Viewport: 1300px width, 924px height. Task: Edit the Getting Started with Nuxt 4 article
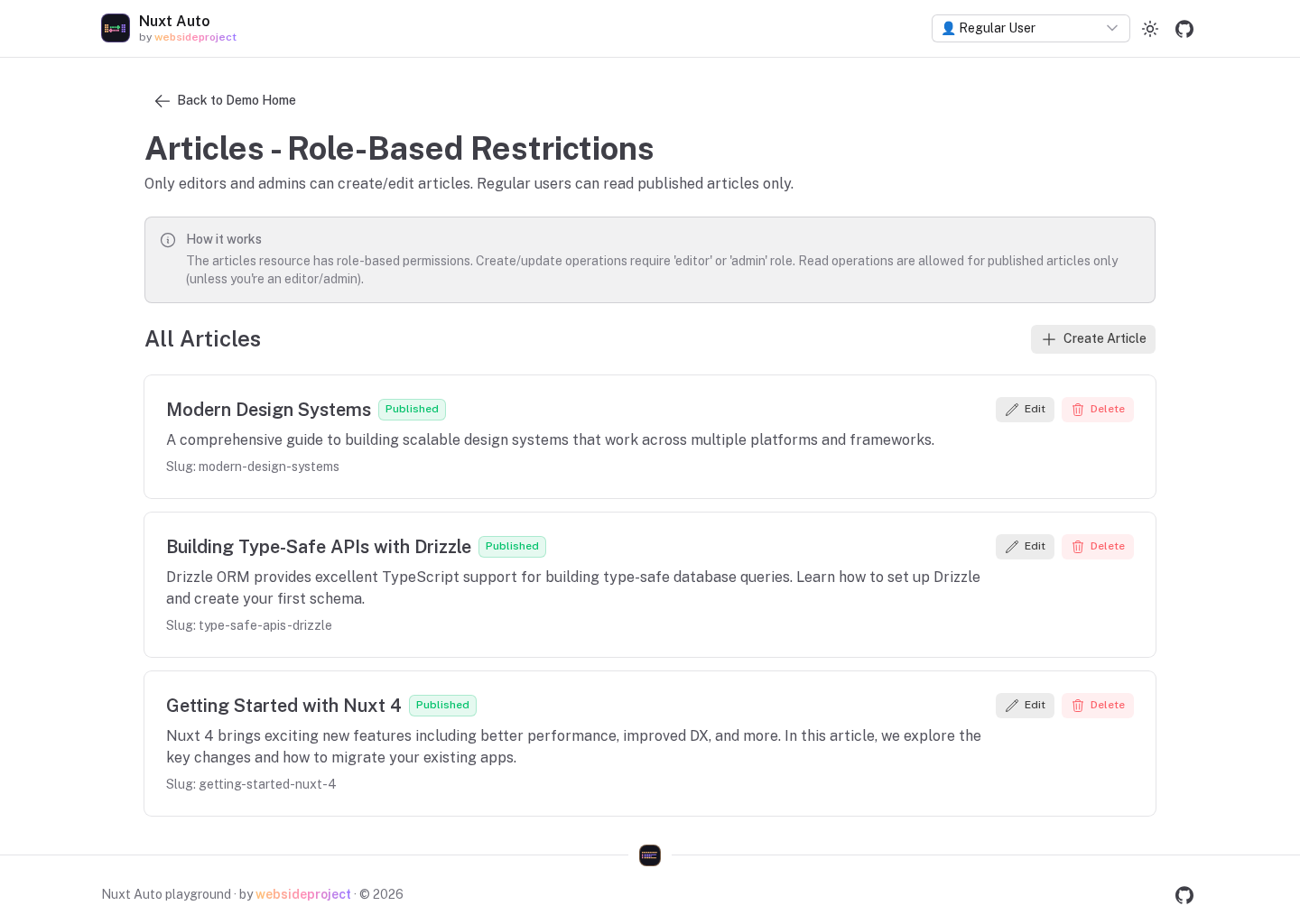point(1025,706)
